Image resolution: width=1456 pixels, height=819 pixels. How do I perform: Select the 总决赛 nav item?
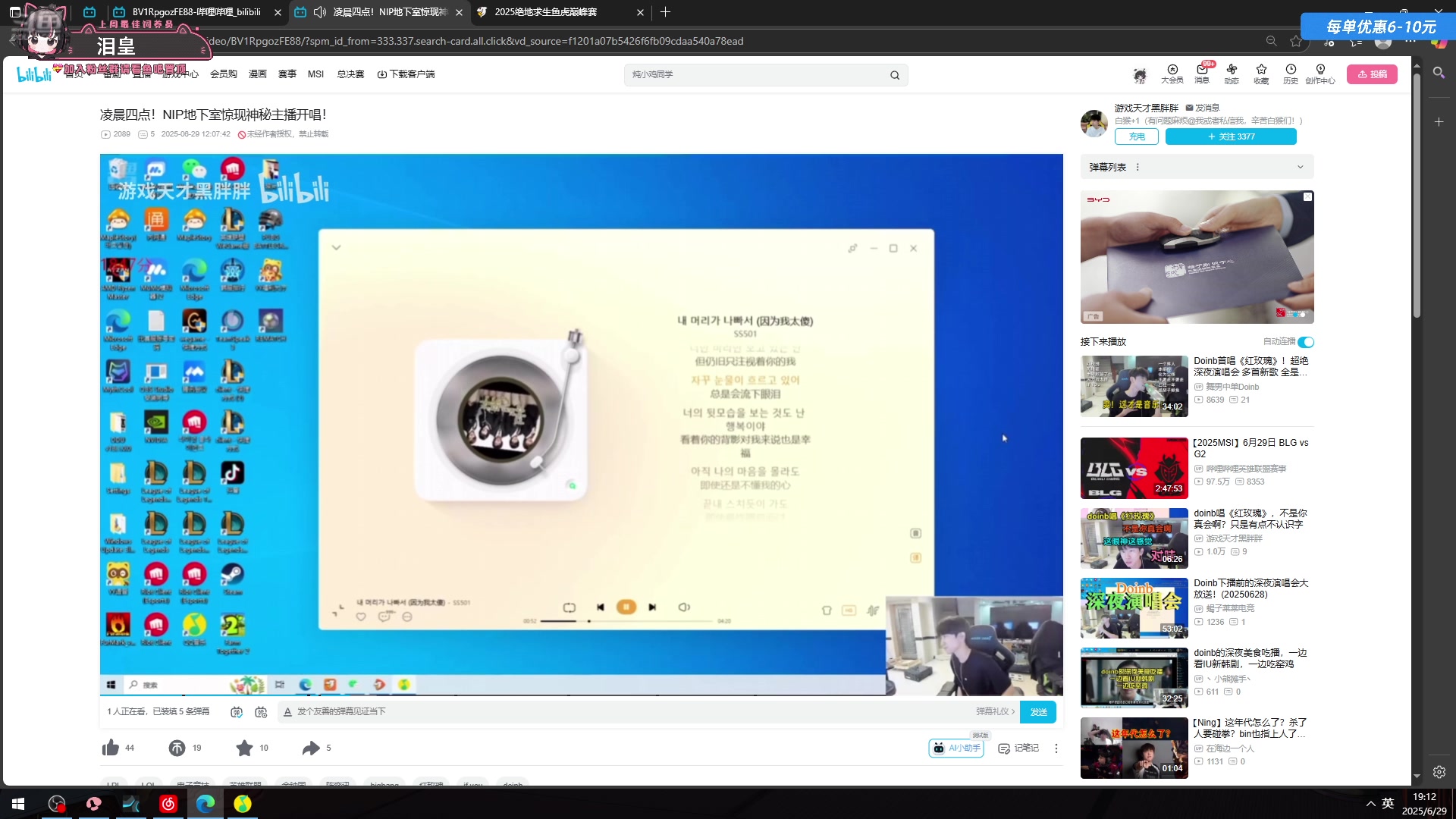(x=350, y=74)
